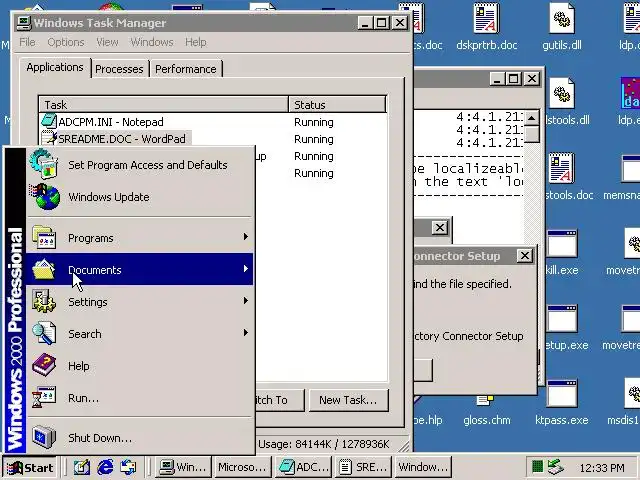Close the Connector Setup error dialog

(x=524, y=256)
